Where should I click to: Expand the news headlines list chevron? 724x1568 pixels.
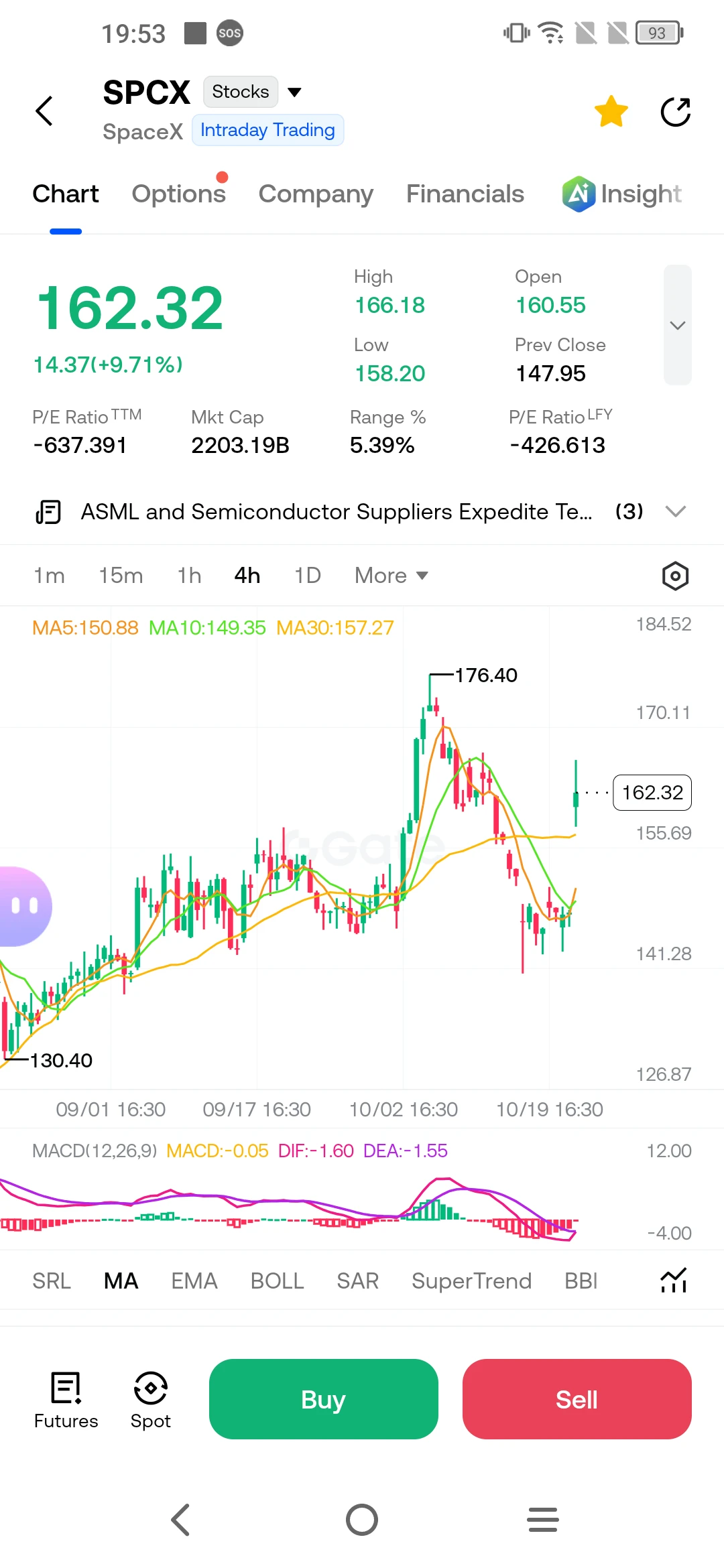676,512
